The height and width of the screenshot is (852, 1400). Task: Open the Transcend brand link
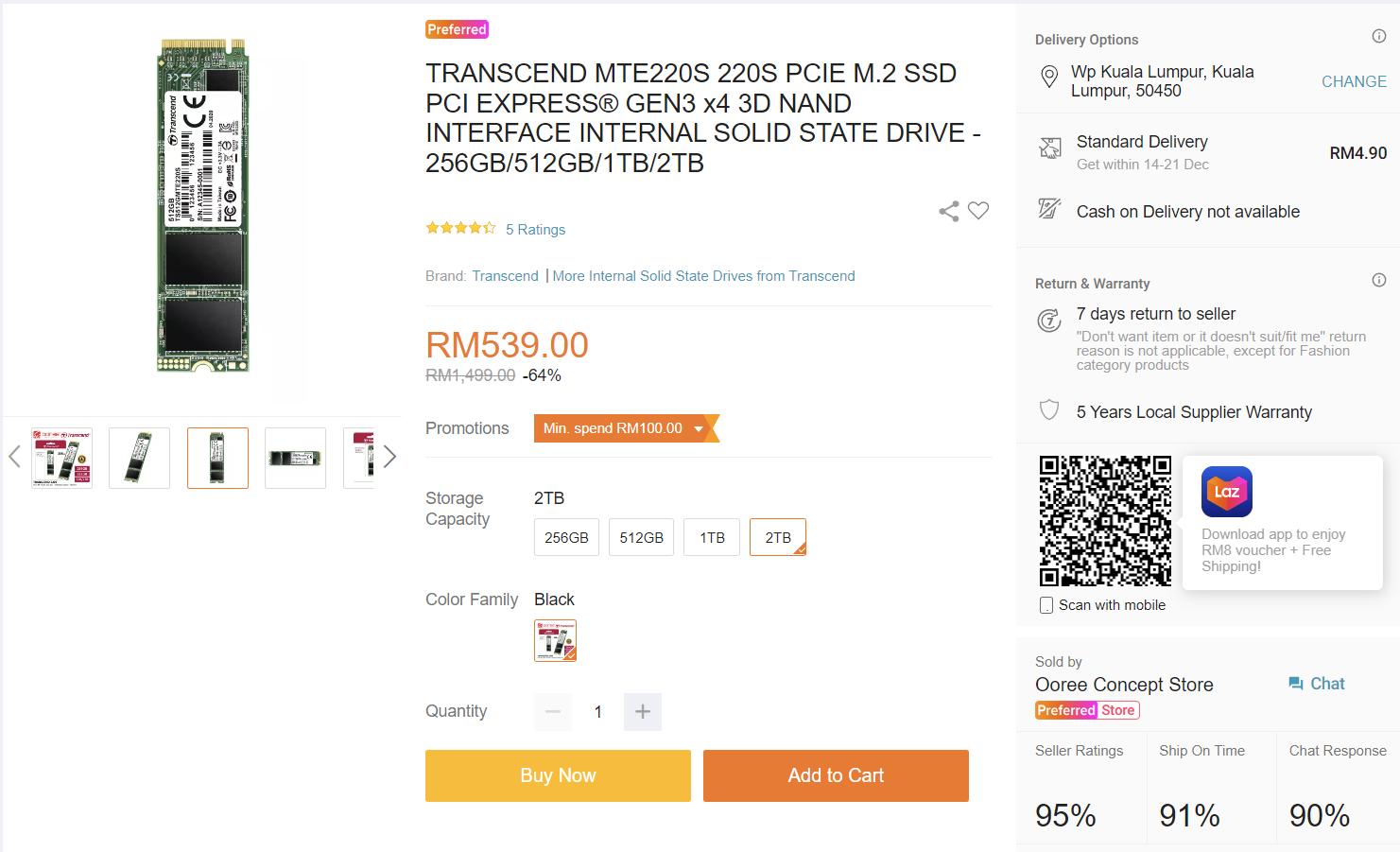pyautogui.click(x=505, y=276)
